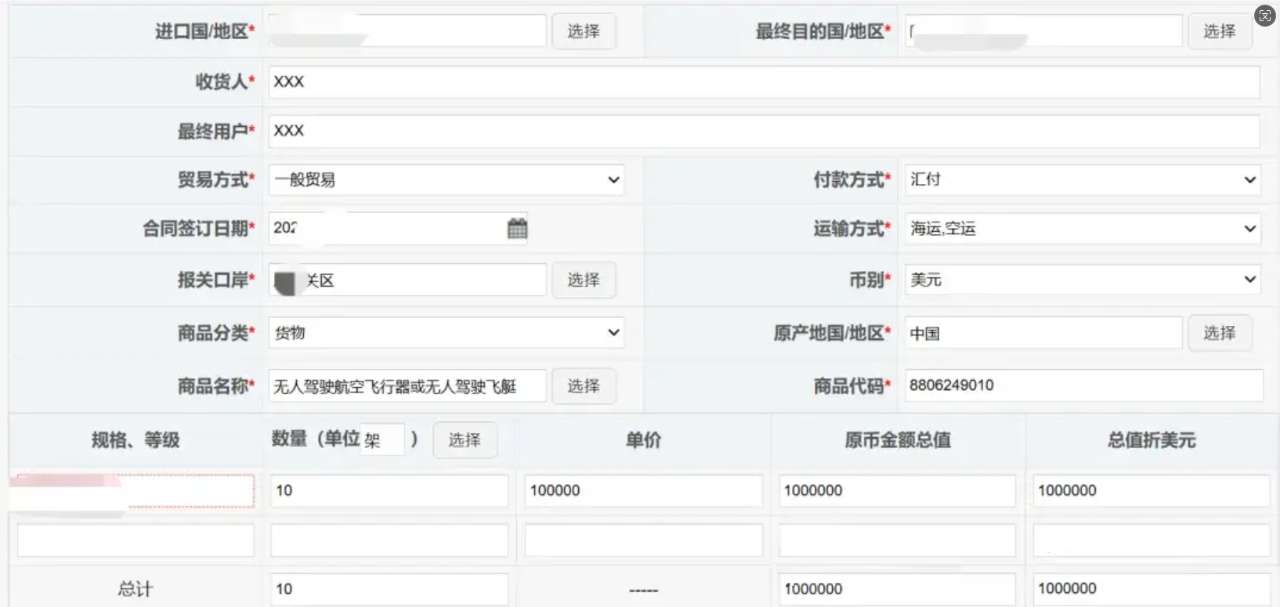The height and width of the screenshot is (607, 1280).
Task: Open the 付款方式 dropdown showing 汇付
Action: click(x=1082, y=180)
